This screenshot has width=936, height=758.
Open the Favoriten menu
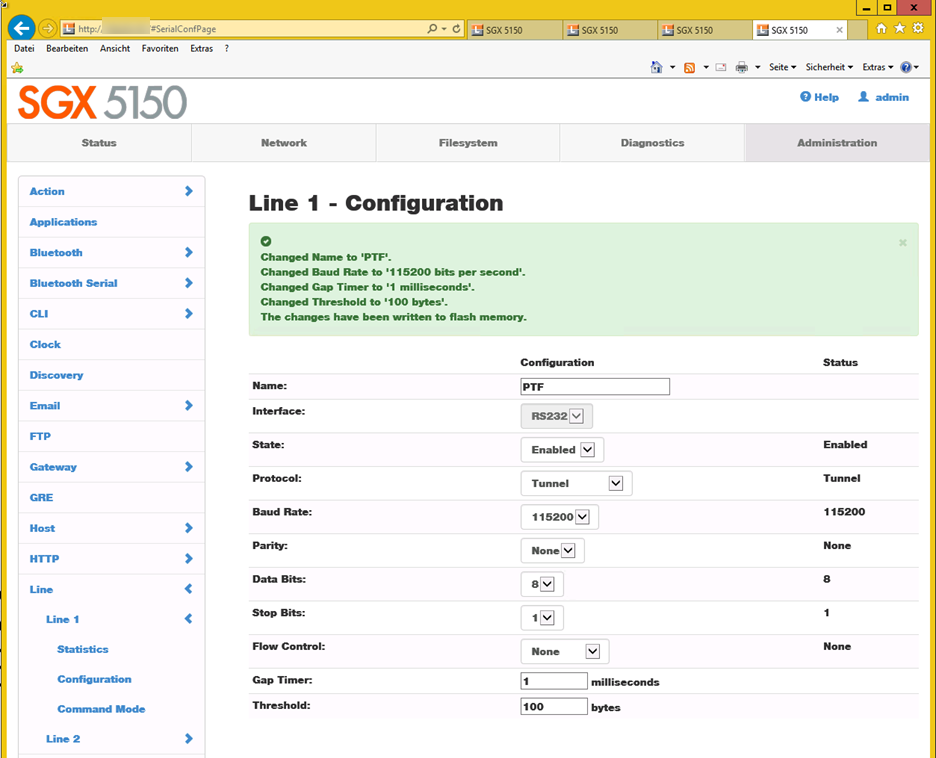[160, 48]
